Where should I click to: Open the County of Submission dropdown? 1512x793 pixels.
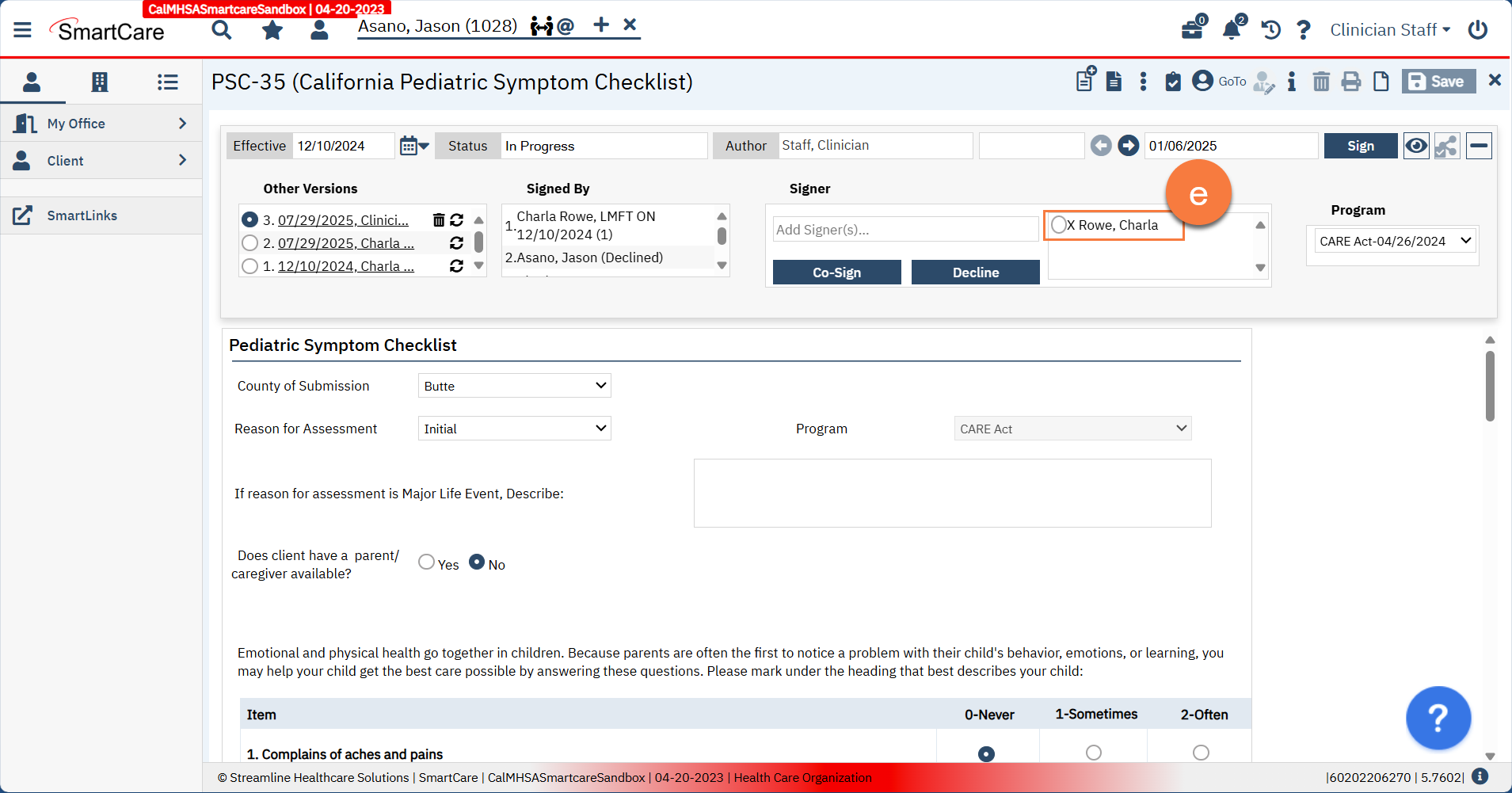point(514,386)
